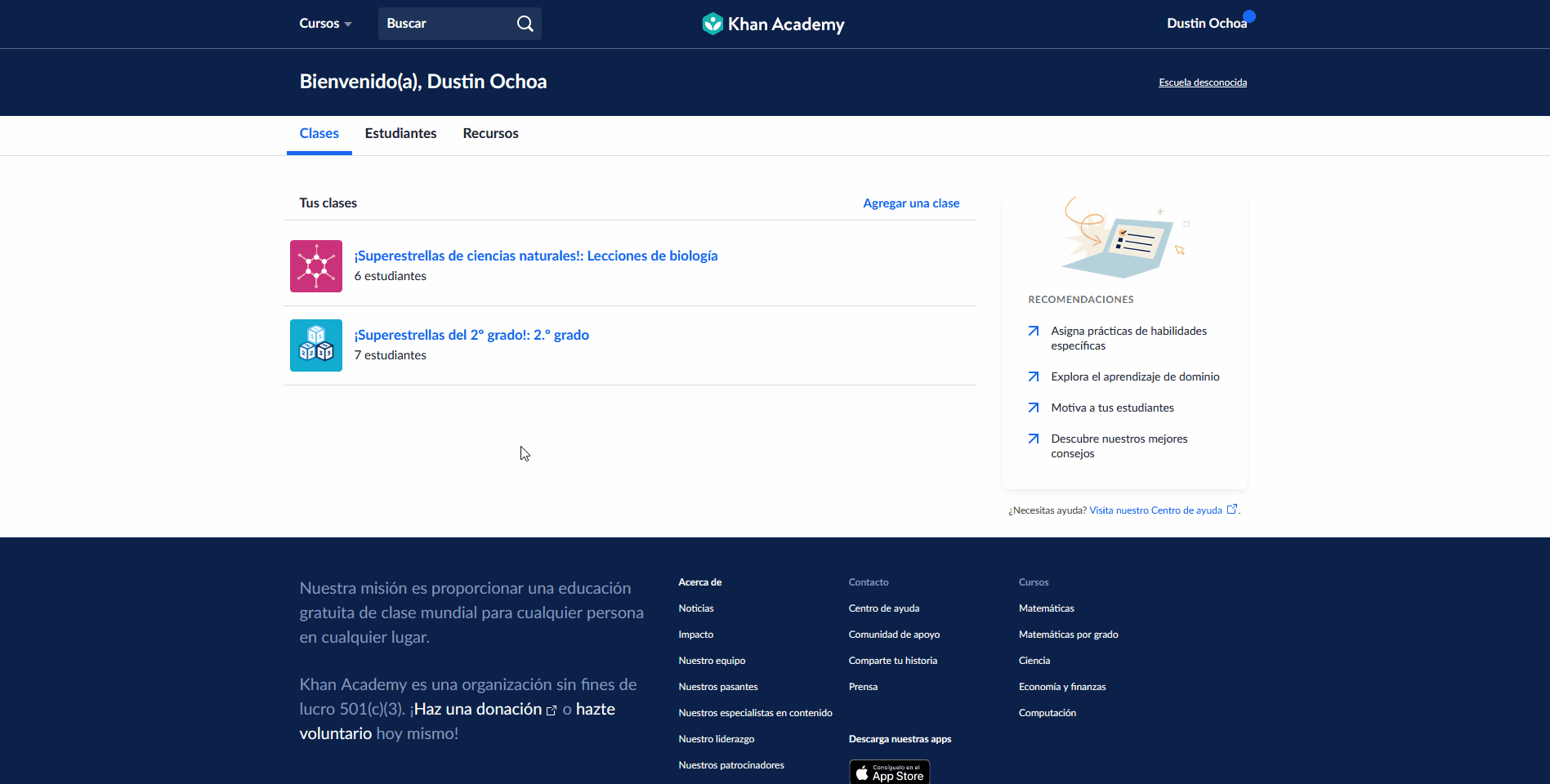Click the notification dot on Dustin Ochoa
The height and width of the screenshot is (784, 1550).
pos(1249,16)
